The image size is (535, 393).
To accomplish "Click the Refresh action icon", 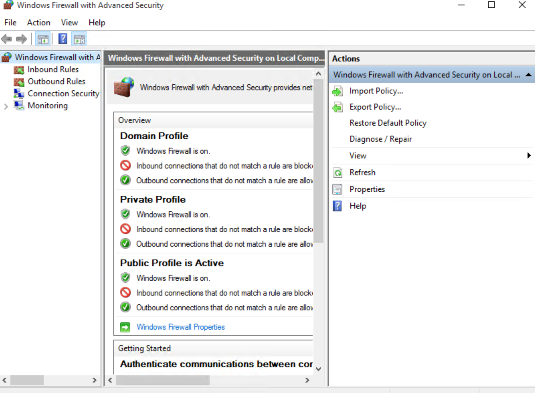I will point(337,173).
